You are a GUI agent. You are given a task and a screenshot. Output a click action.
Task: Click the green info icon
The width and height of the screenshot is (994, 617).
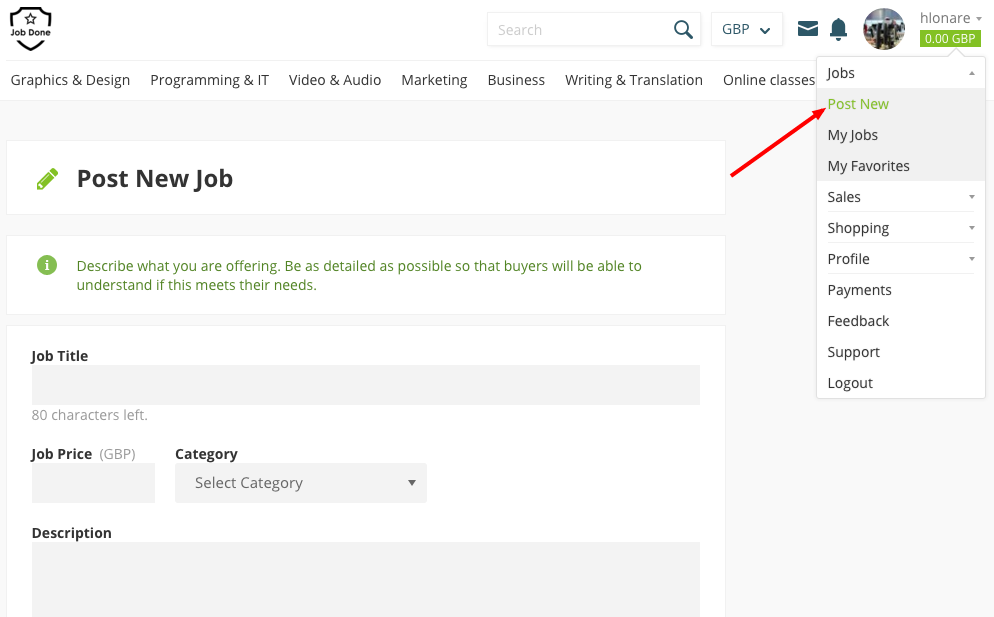coord(47,265)
